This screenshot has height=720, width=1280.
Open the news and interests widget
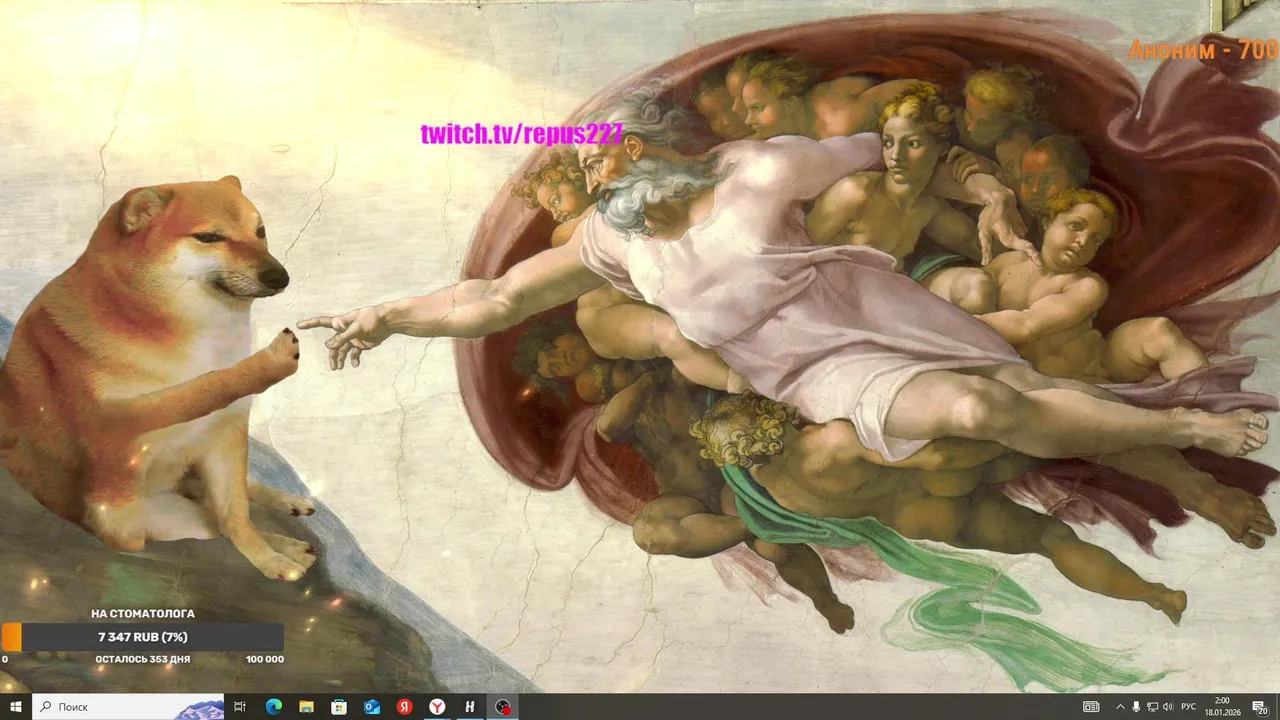1091,707
